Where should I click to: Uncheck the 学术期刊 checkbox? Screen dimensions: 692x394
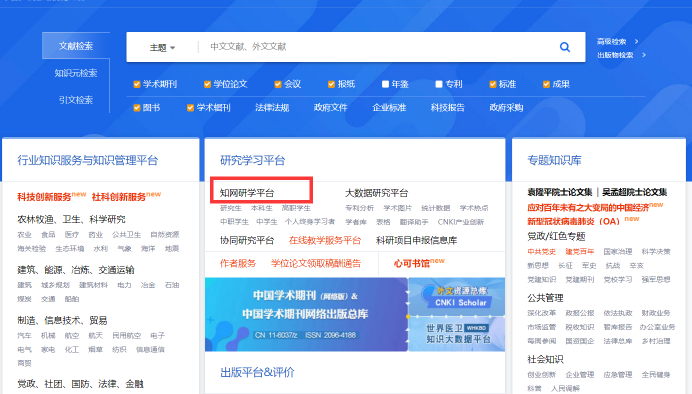(x=137, y=84)
